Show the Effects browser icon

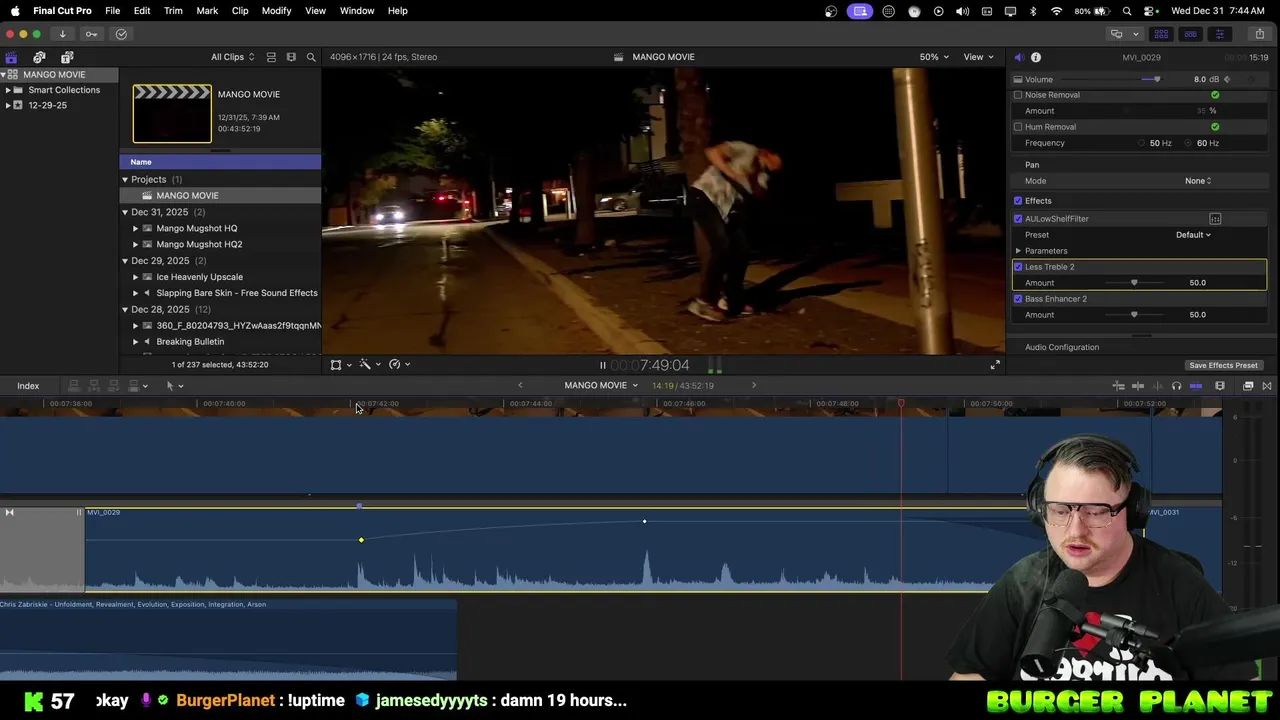[1248, 386]
